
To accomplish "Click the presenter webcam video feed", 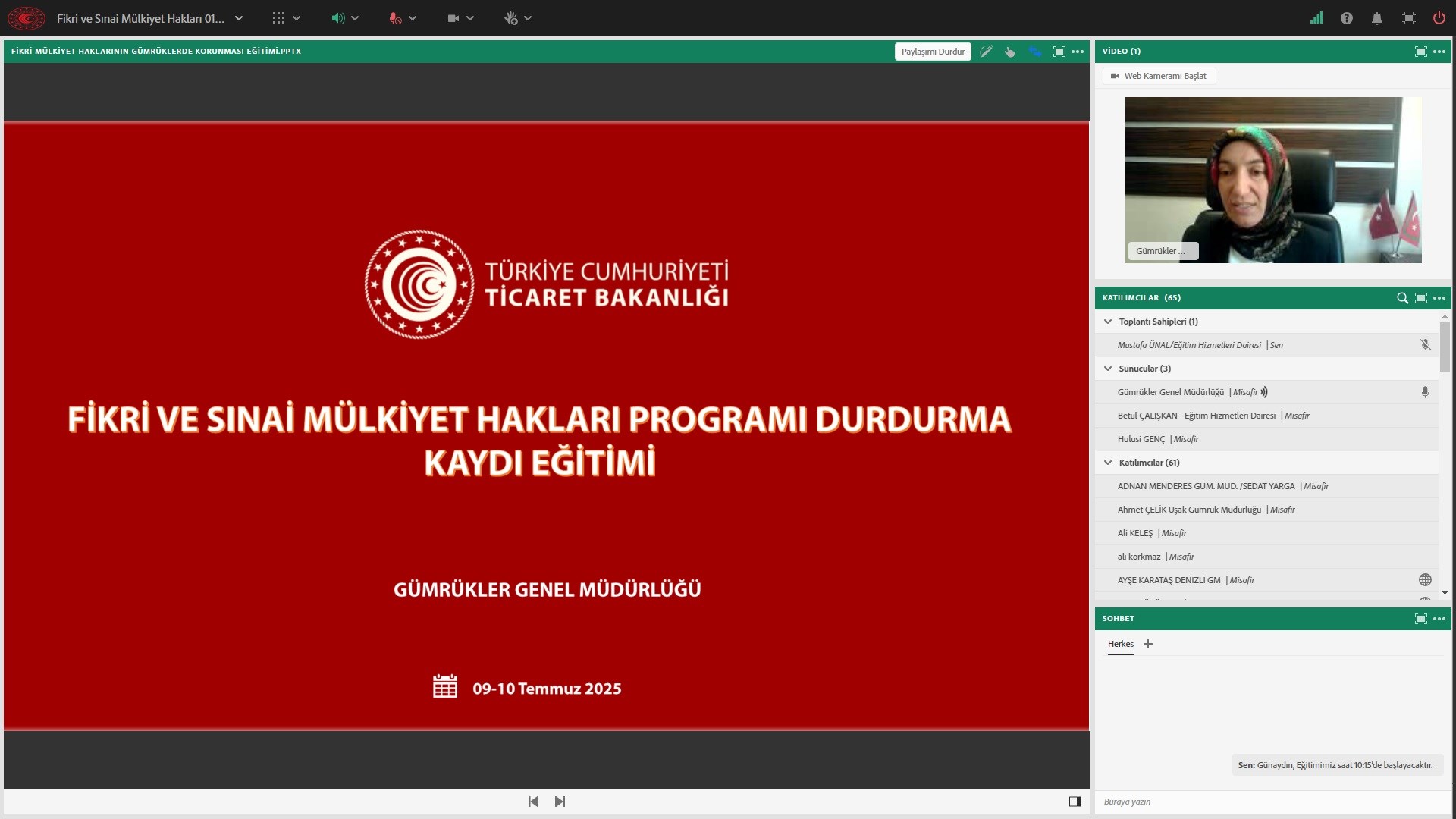I will point(1273,180).
